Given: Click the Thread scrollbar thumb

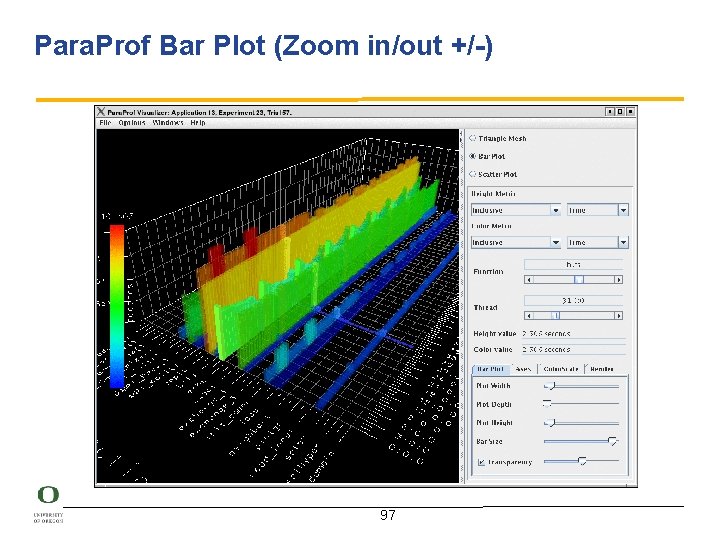Looking at the screenshot, I should (x=556, y=315).
